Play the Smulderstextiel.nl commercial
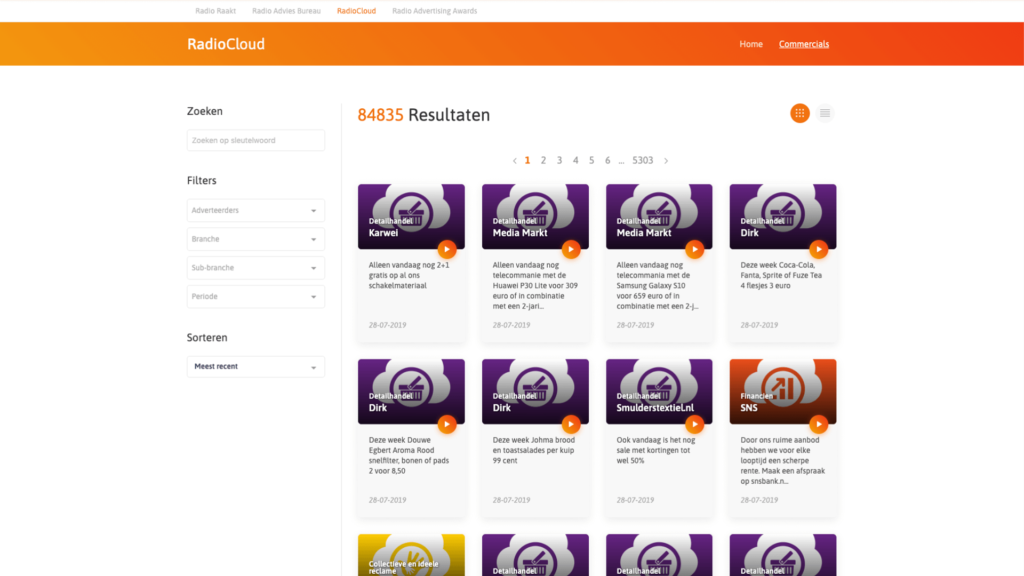The height and width of the screenshot is (576, 1024). pos(695,424)
